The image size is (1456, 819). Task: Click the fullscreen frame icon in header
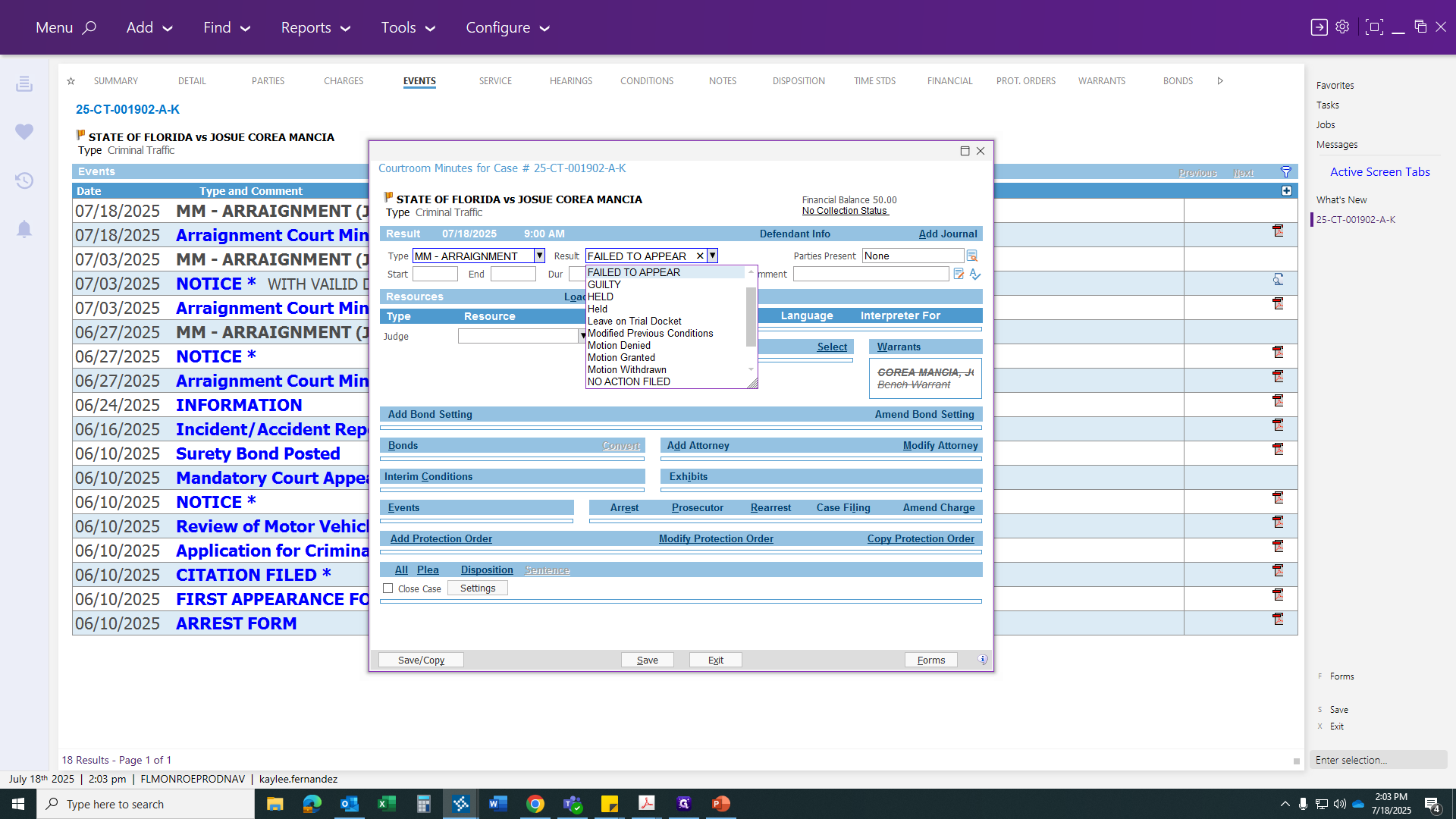(1373, 27)
